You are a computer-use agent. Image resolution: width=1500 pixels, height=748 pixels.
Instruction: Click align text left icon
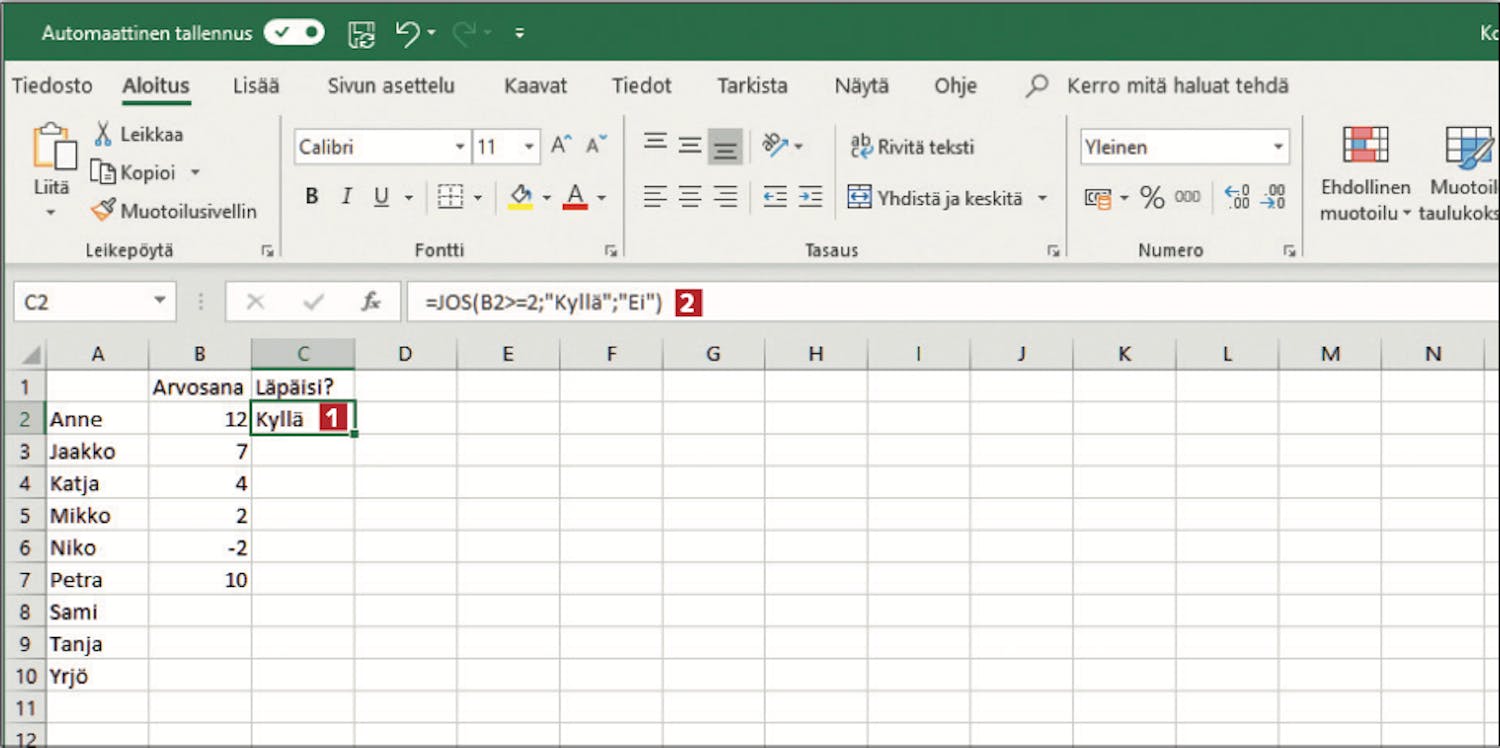655,197
